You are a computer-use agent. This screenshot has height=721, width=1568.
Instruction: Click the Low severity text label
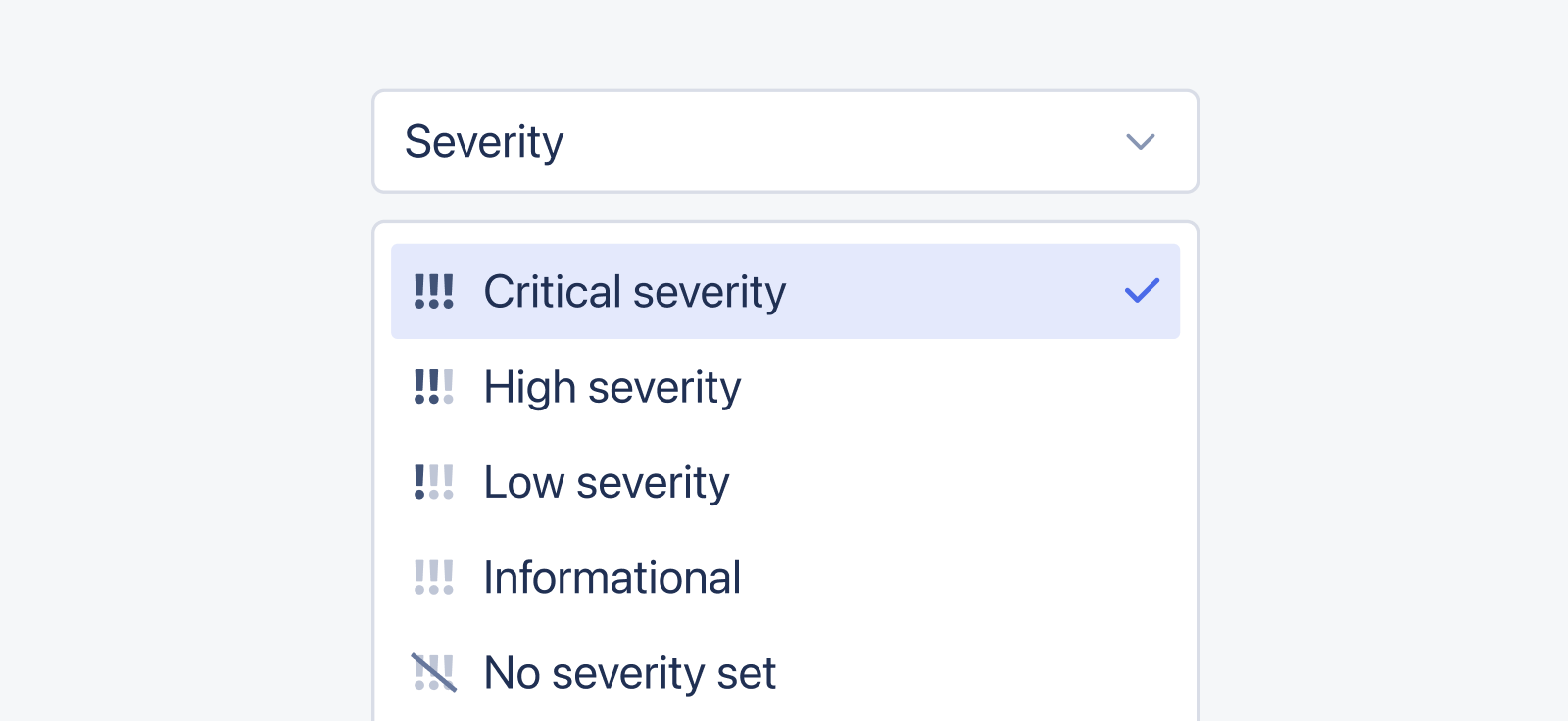coord(607,482)
